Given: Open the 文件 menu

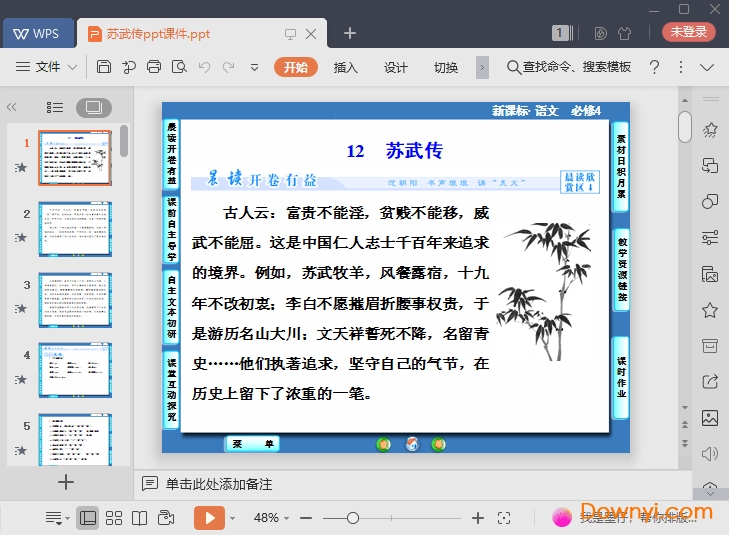Looking at the screenshot, I should click(x=38, y=67).
